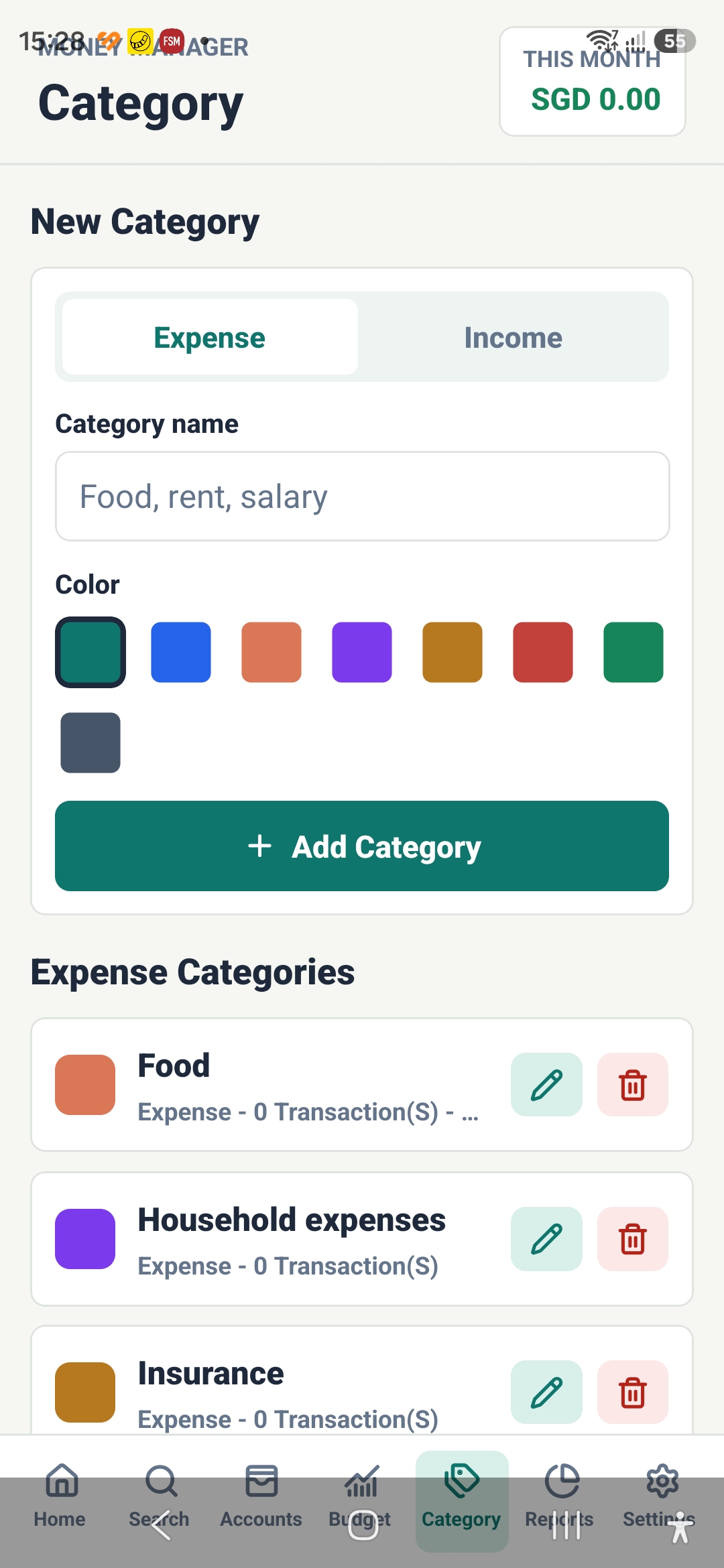Tap the Add Category button

click(x=362, y=846)
